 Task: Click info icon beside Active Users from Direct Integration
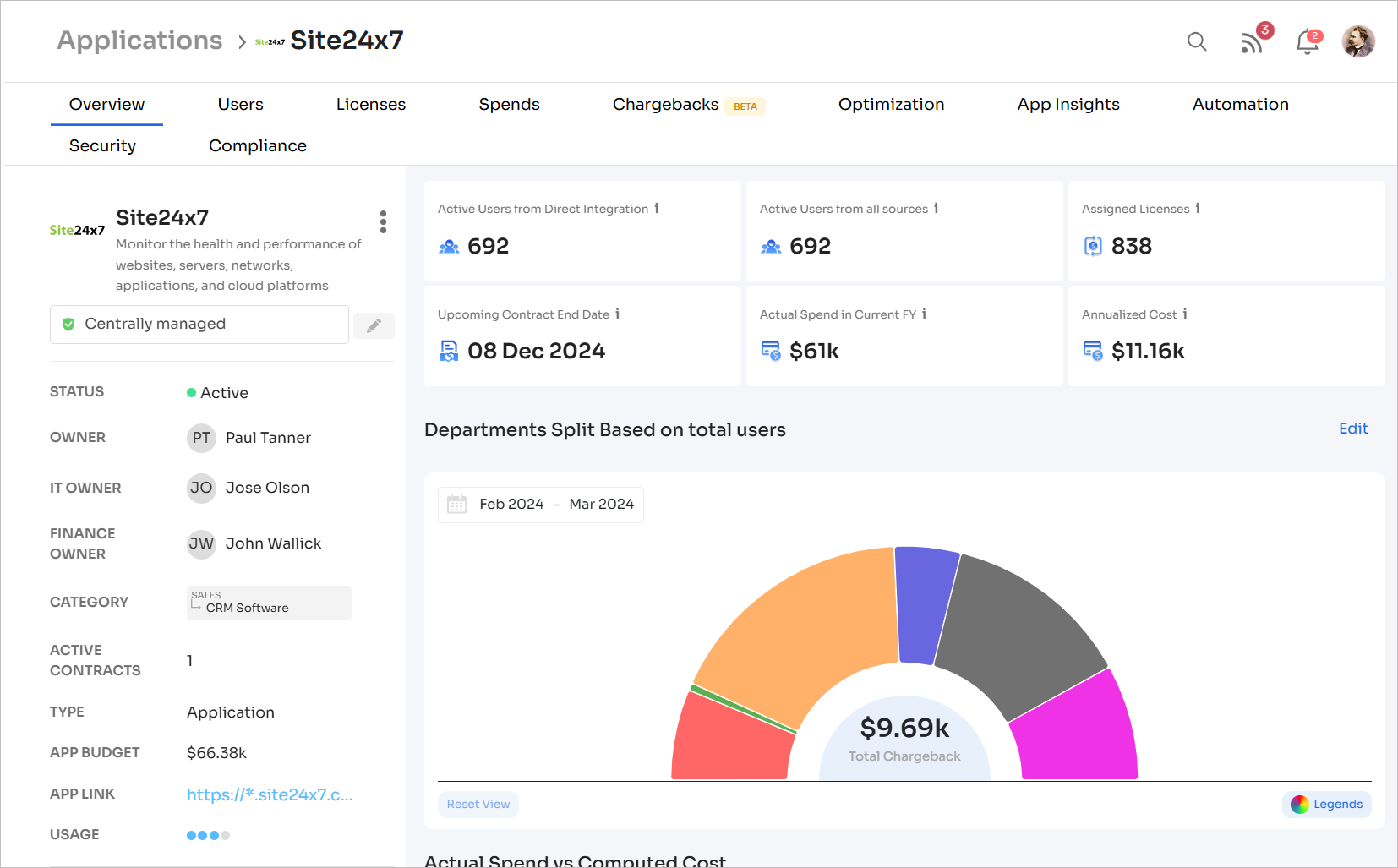tap(657, 209)
